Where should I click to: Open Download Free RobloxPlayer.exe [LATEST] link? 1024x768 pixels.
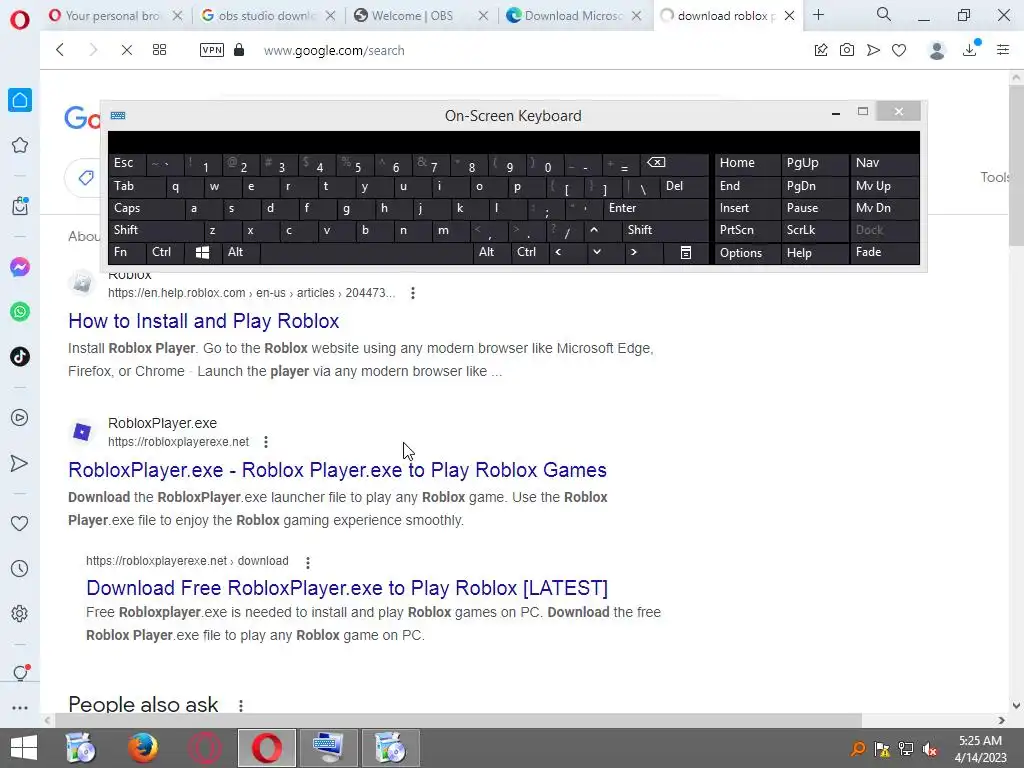coord(347,588)
